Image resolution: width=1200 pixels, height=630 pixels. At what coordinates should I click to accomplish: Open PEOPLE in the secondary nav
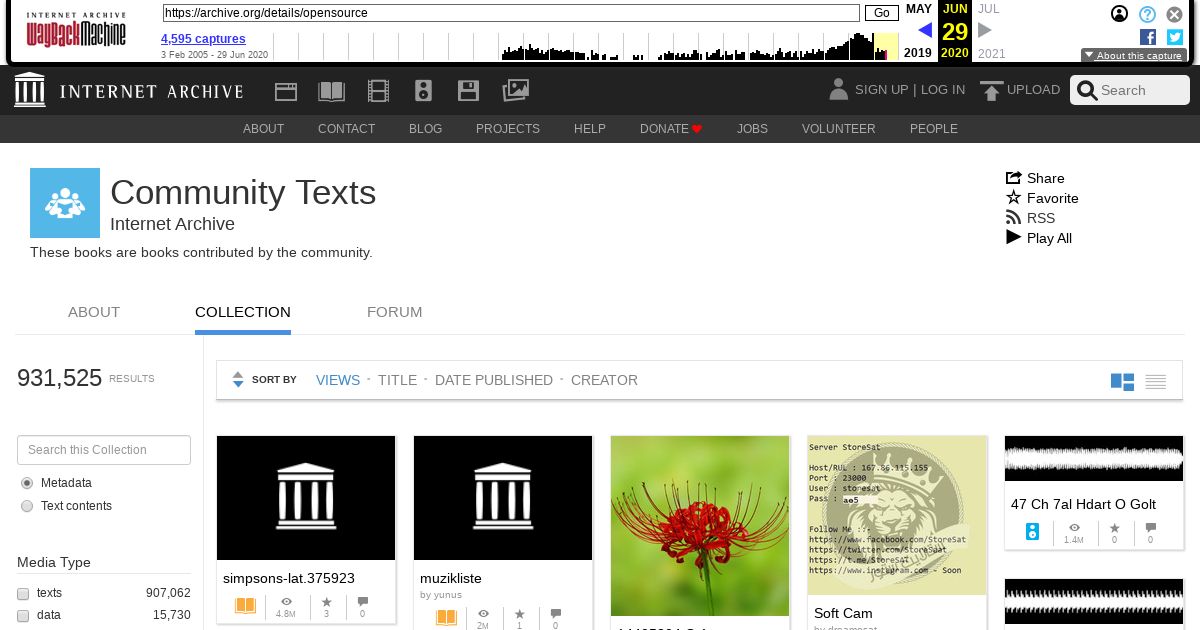pyautogui.click(x=934, y=129)
